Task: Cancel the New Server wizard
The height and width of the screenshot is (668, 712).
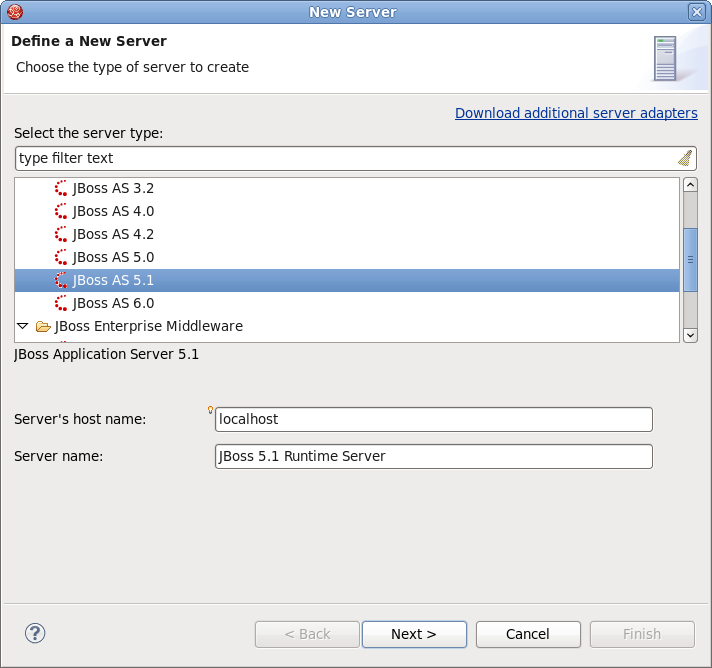Action: (x=527, y=634)
